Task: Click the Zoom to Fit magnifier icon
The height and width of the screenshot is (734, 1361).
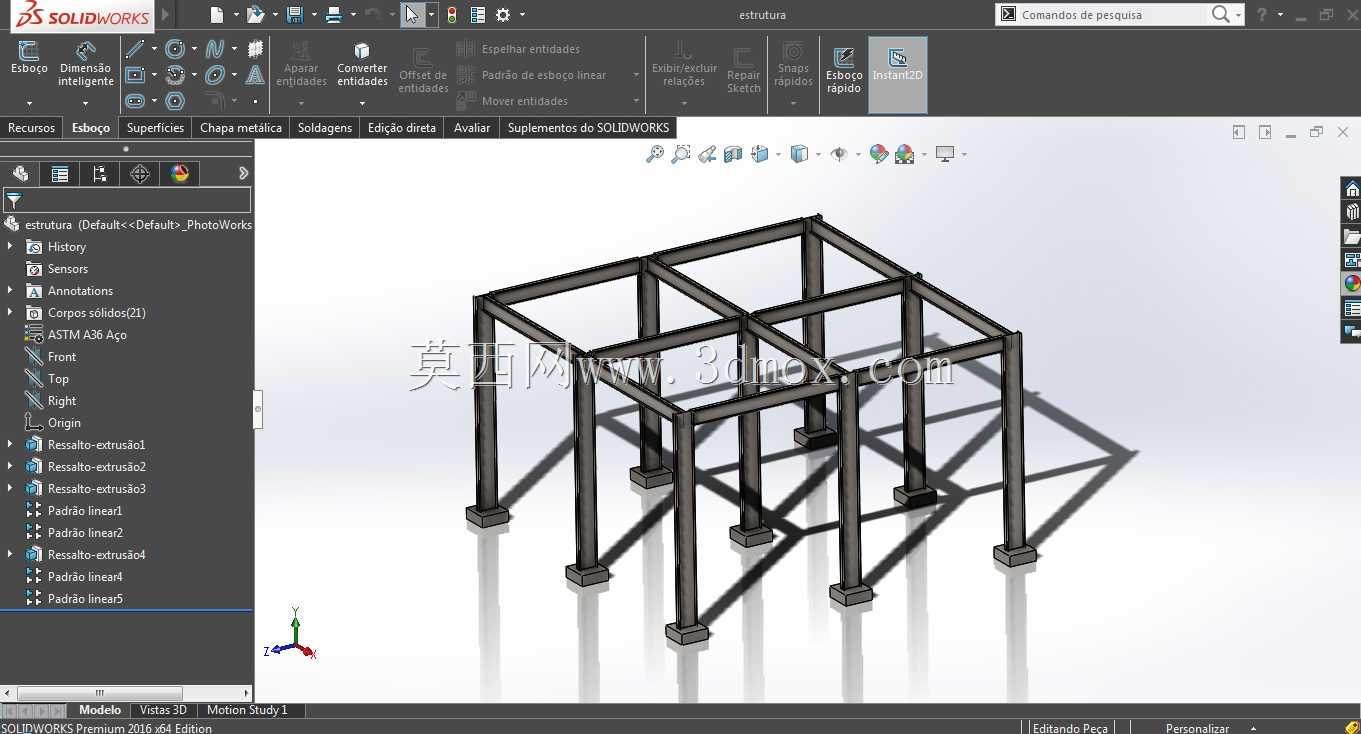Action: pos(655,154)
